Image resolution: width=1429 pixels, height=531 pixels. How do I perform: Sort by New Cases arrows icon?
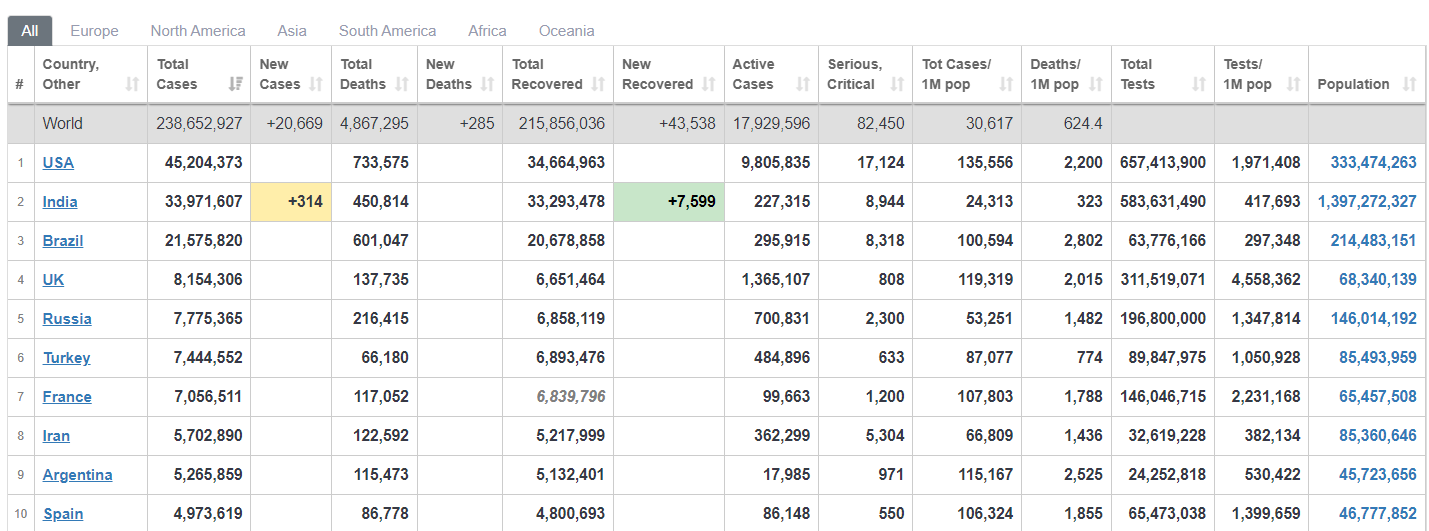click(x=317, y=84)
